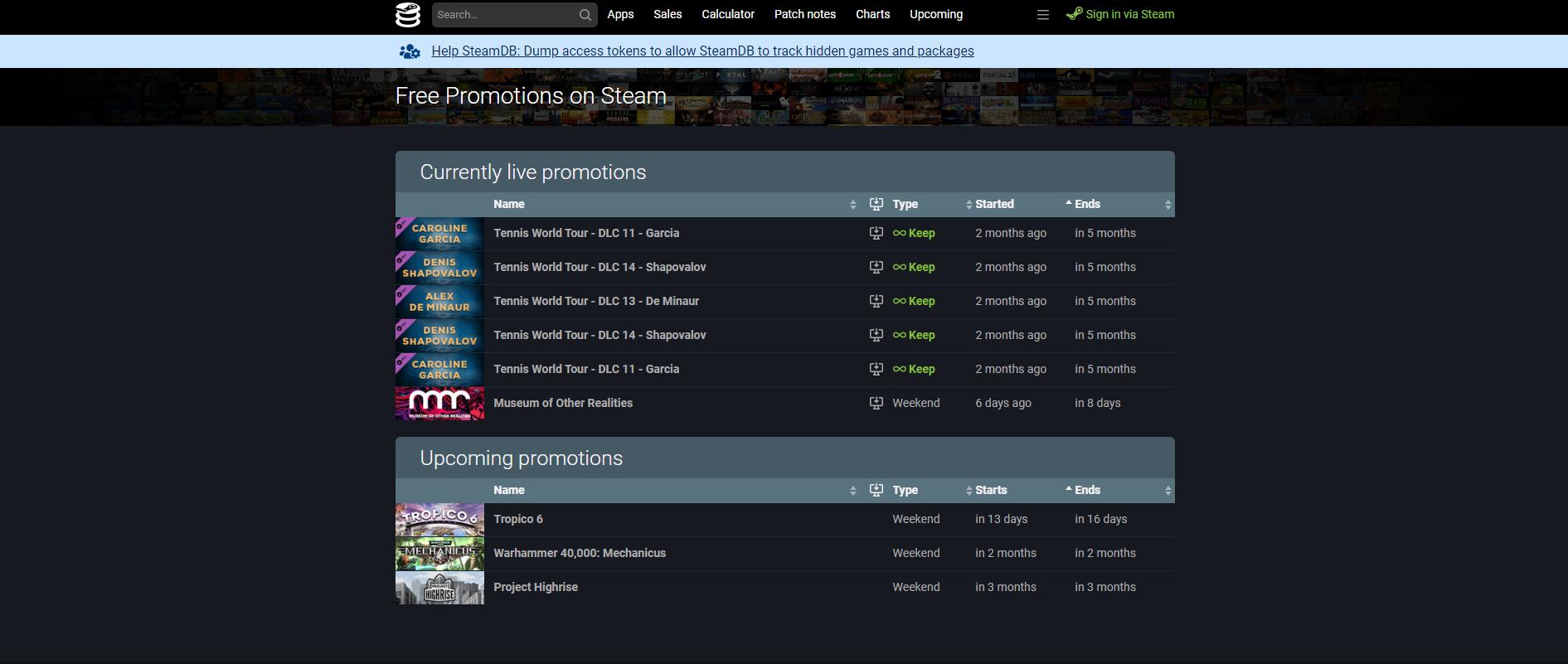Open the Charts page

(872, 14)
